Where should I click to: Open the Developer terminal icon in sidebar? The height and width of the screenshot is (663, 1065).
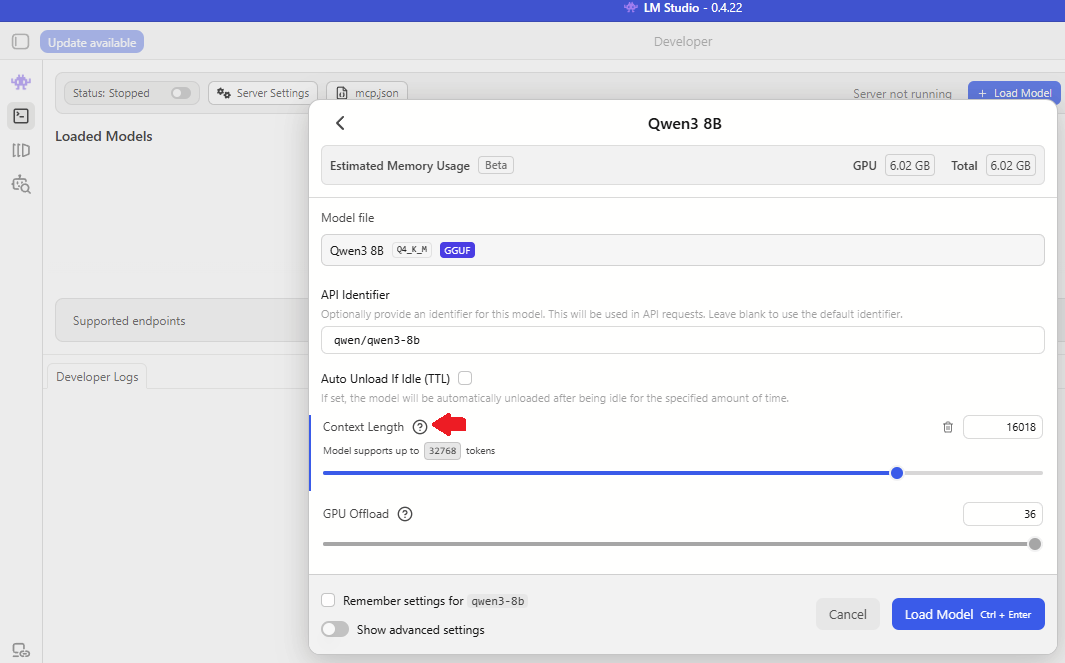pyautogui.click(x=21, y=116)
